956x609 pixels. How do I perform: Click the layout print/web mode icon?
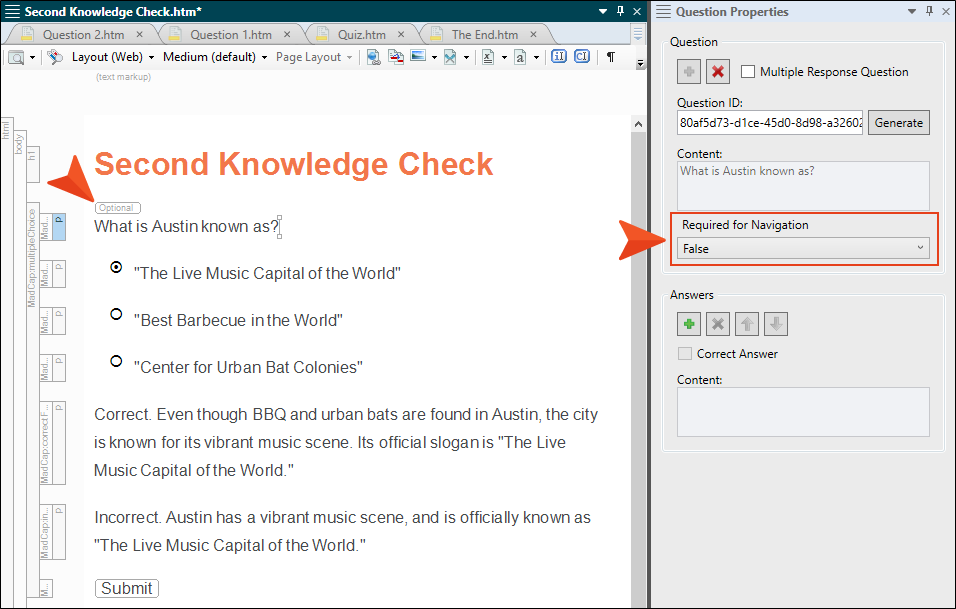pos(55,57)
